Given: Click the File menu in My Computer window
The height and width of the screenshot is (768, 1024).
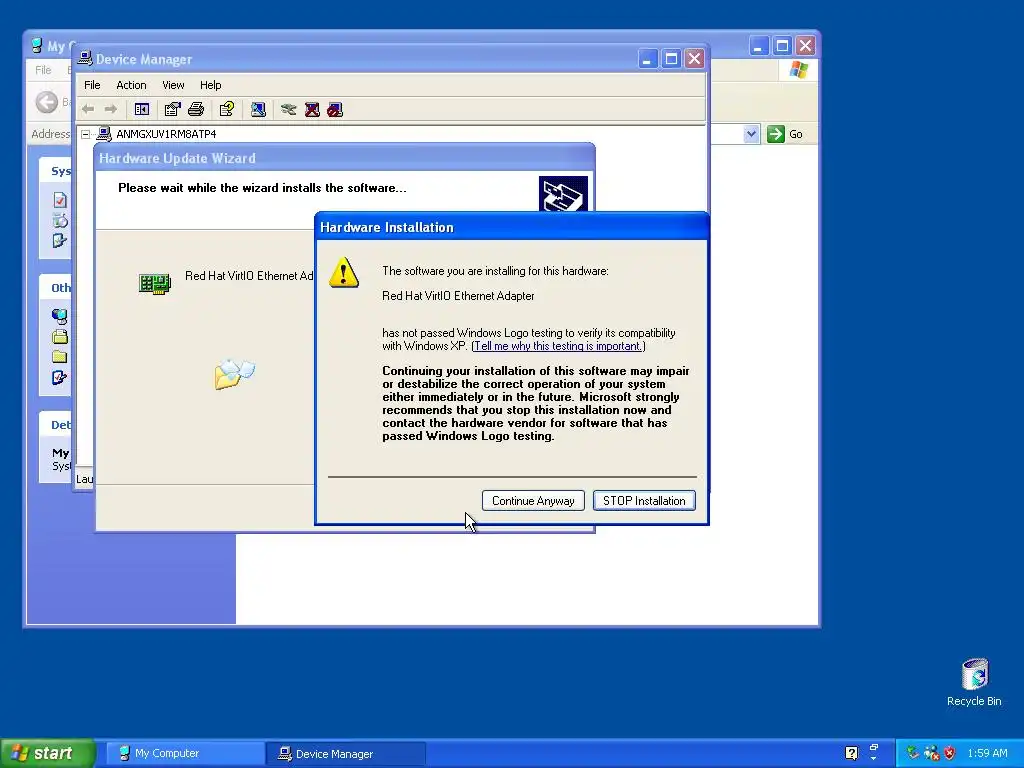Looking at the screenshot, I should point(43,70).
